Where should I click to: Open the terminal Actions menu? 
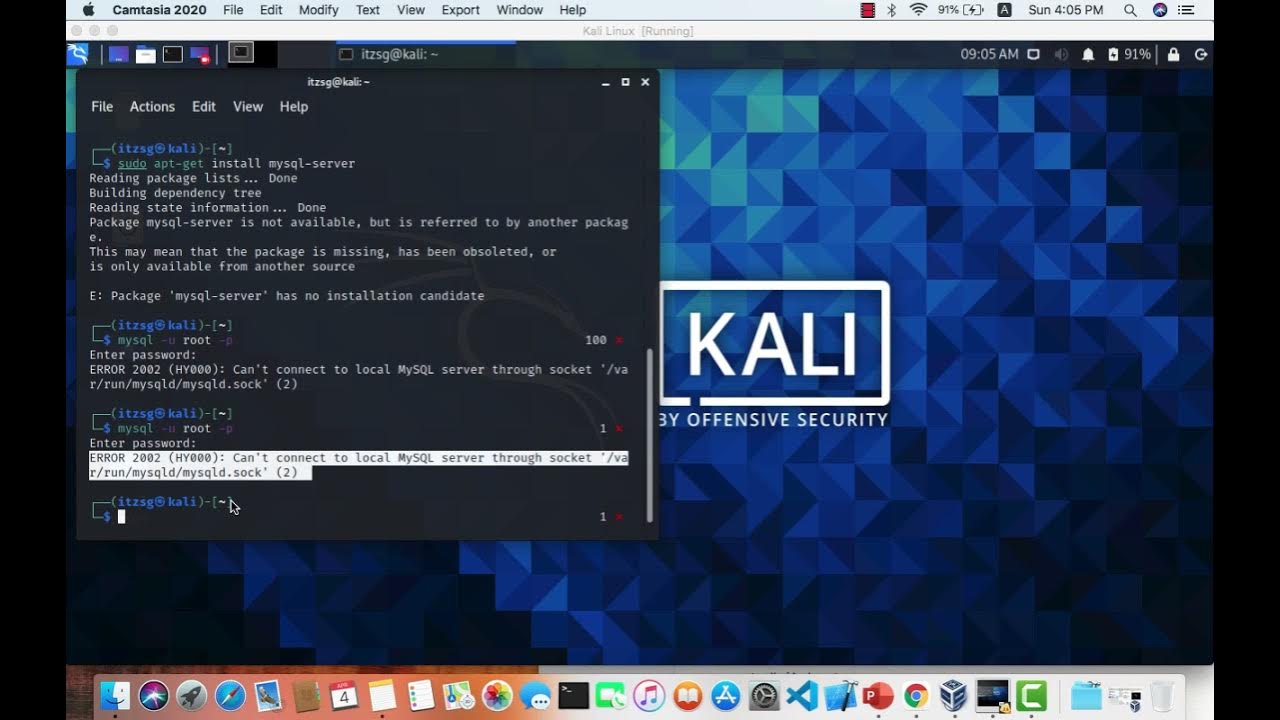pos(152,106)
